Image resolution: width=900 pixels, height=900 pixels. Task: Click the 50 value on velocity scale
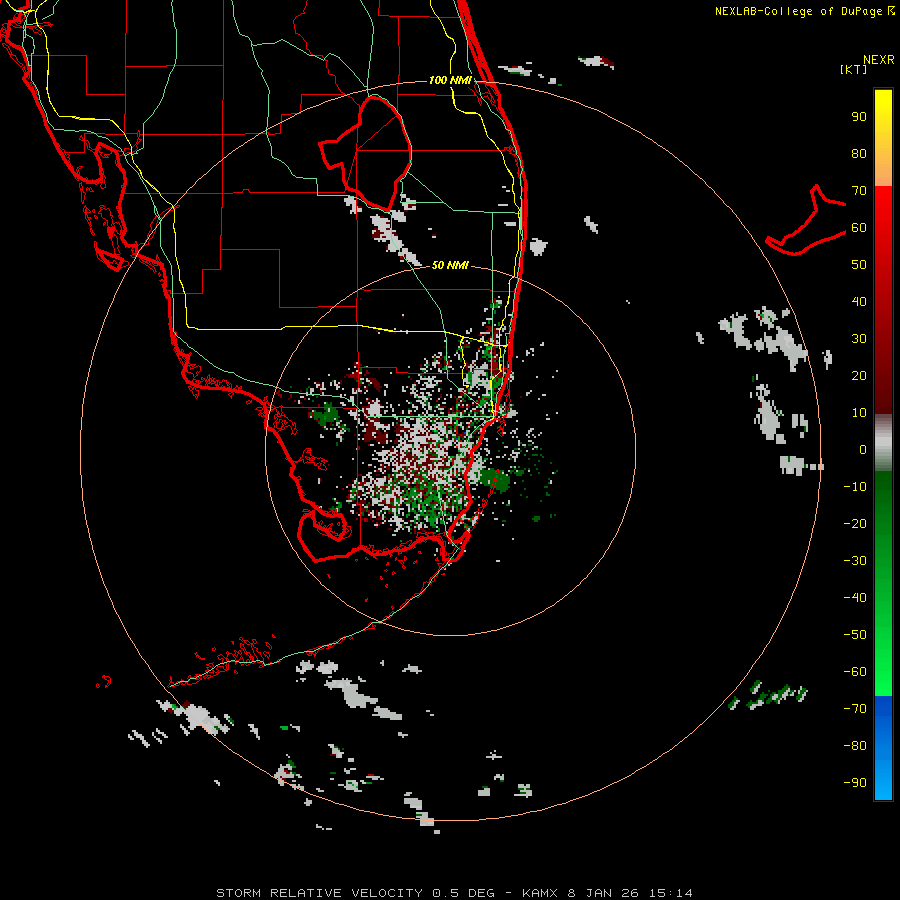coord(859,265)
